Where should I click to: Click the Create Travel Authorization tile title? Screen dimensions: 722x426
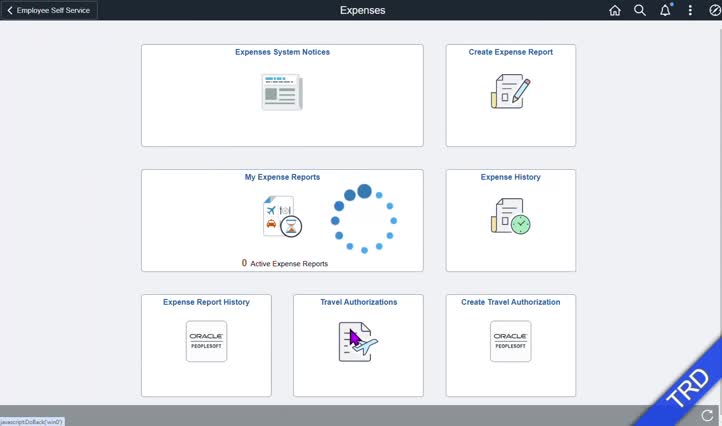510,302
